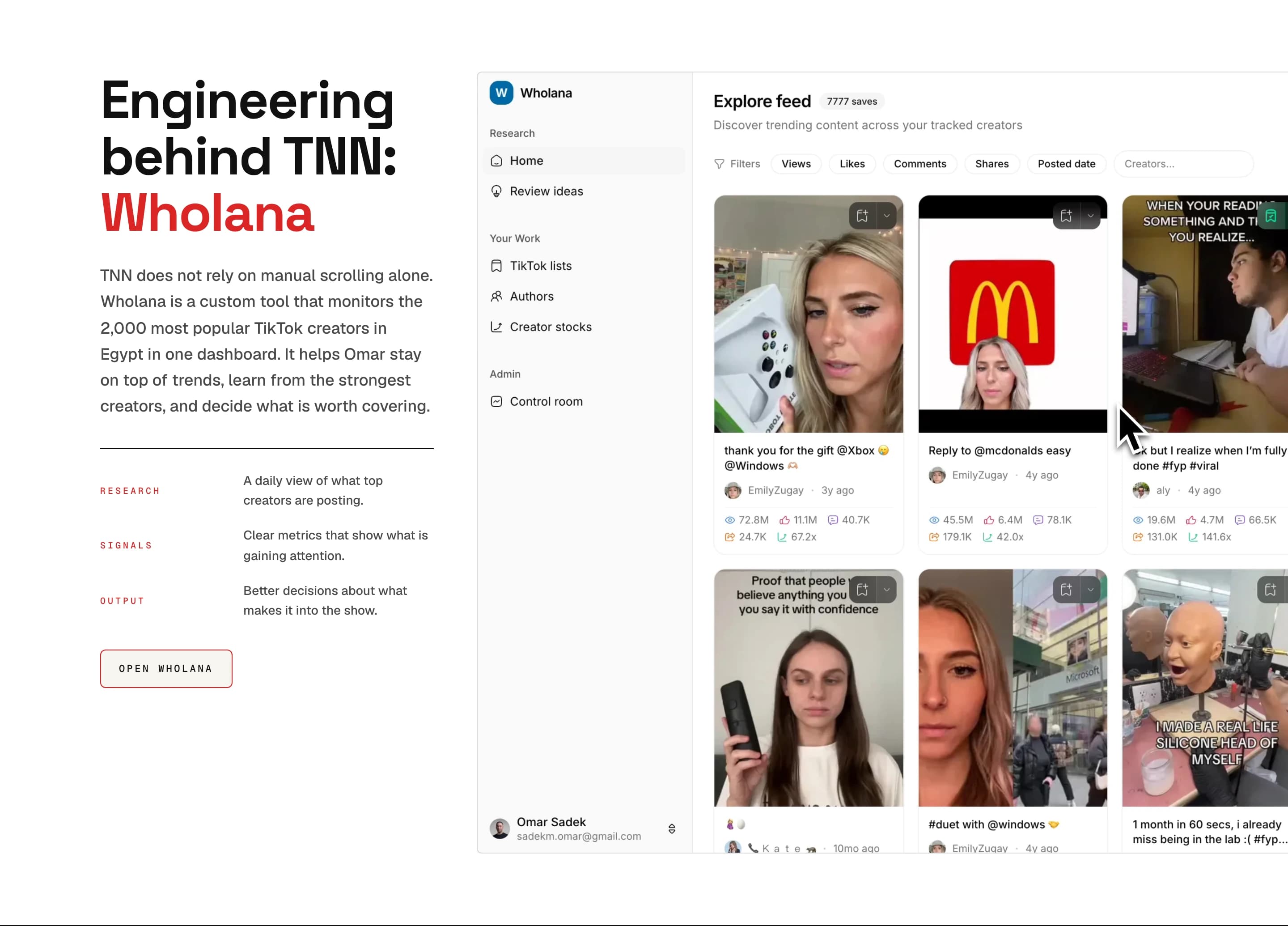Click the Authors people icon
Viewport: 1288px width, 926px height.
(x=496, y=297)
